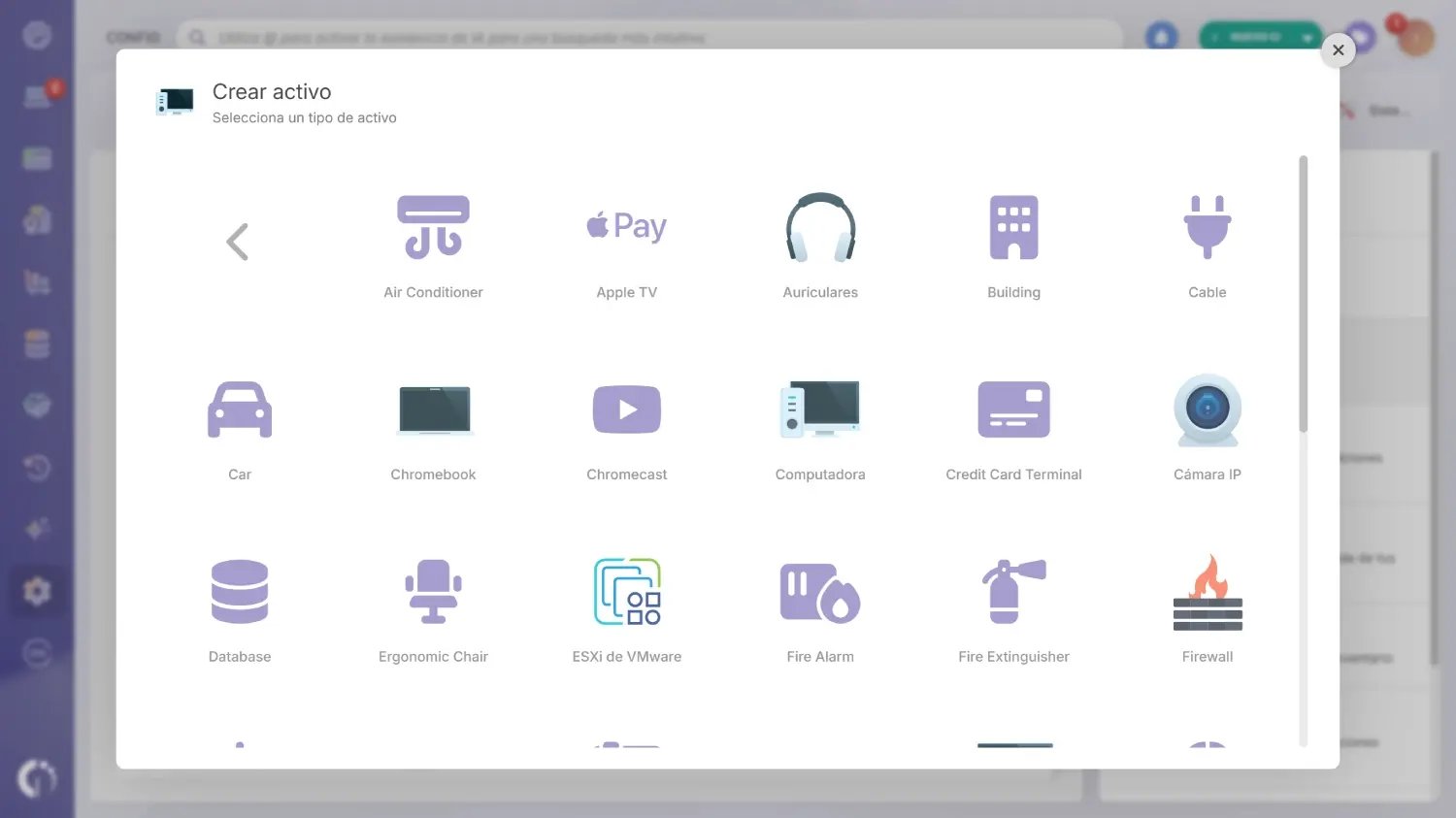Pick the Ergonomic Chair icon
The height and width of the screenshot is (818, 1456).
[x=433, y=591]
